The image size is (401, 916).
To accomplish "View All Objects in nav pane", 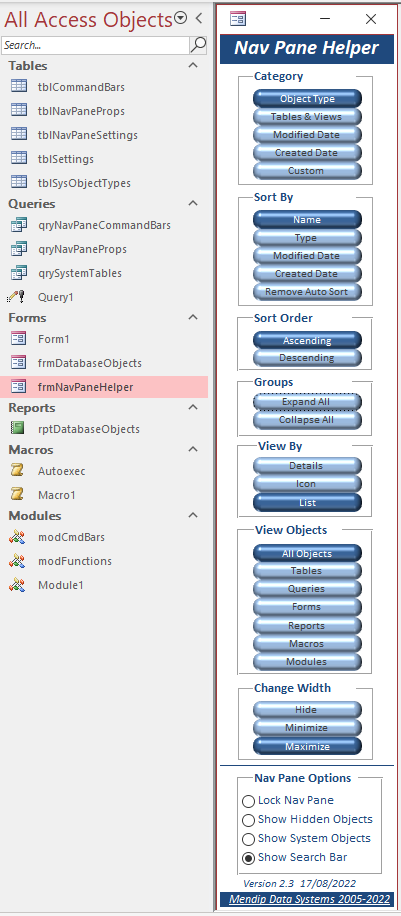I will (307, 553).
